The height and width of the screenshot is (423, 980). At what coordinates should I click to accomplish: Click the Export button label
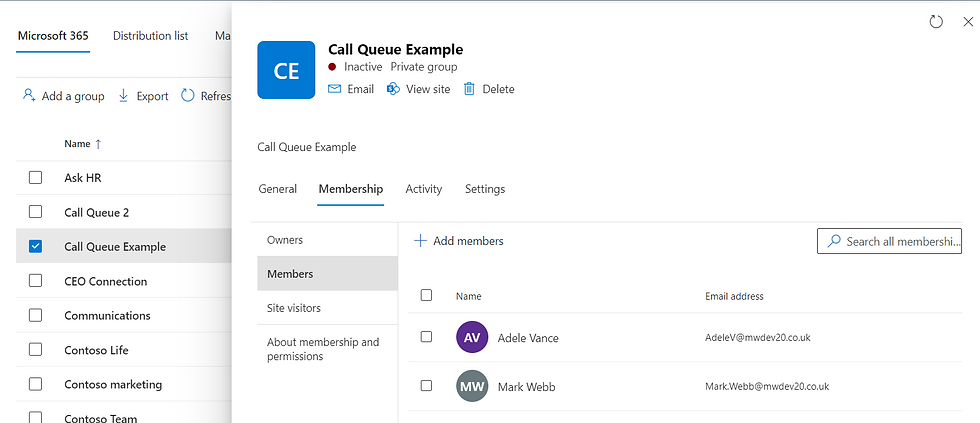click(152, 96)
